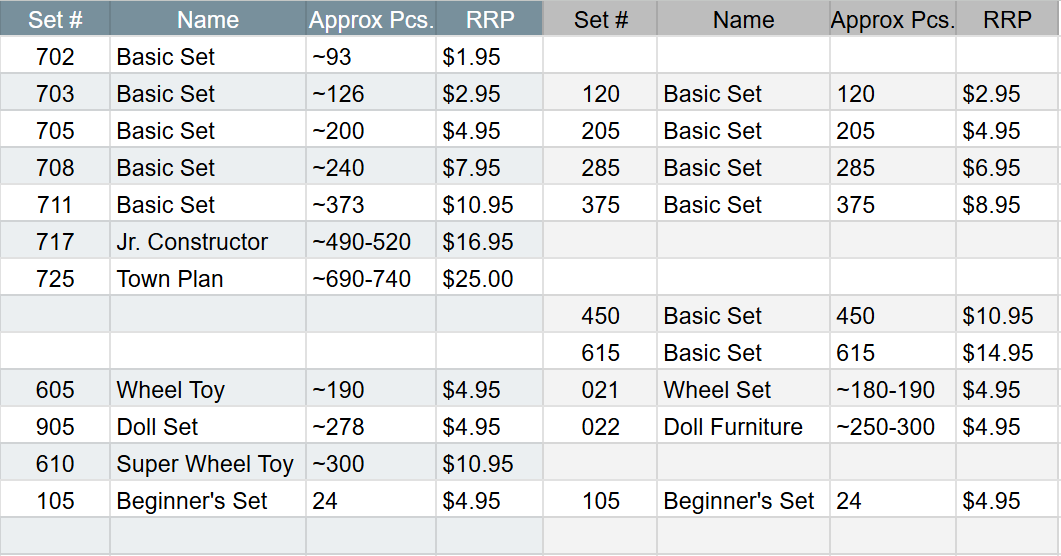This screenshot has width=1061, height=556.
Task: Click the 'Super Wheel Toy' cell
Action: pos(208,464)
